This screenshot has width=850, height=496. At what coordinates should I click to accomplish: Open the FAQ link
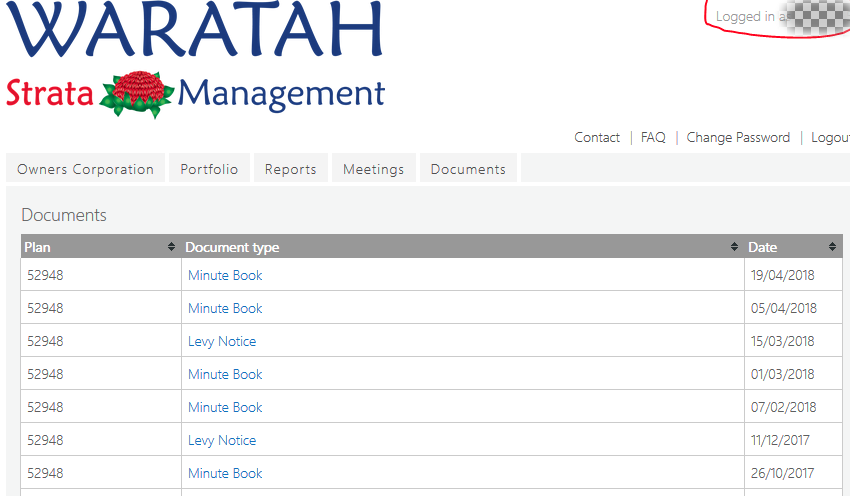pos(653,138)
